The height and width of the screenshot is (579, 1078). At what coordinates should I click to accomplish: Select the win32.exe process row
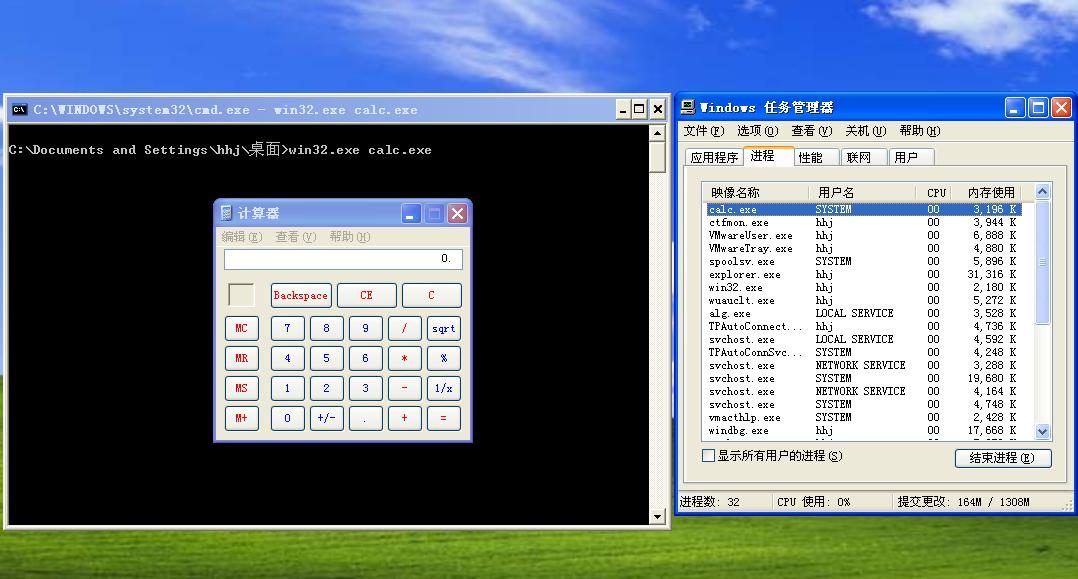[864, 287]
